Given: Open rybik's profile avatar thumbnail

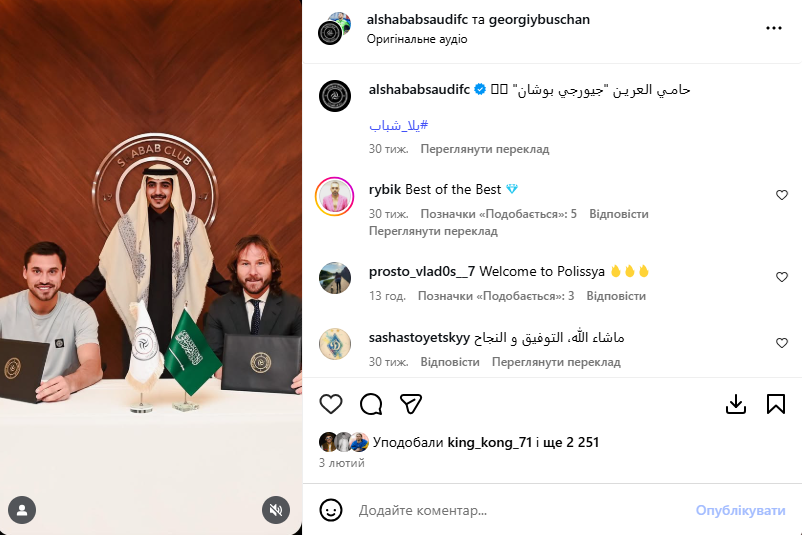Looking at the screenshot, I should click(335, 196).
